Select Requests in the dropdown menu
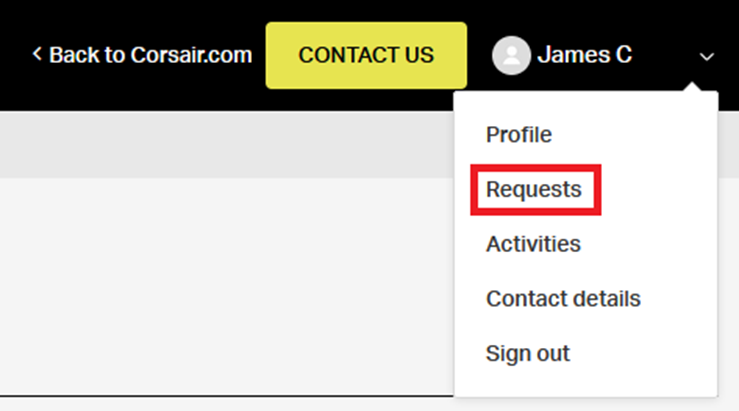The image size is (739, 411). tap(534, 189)
